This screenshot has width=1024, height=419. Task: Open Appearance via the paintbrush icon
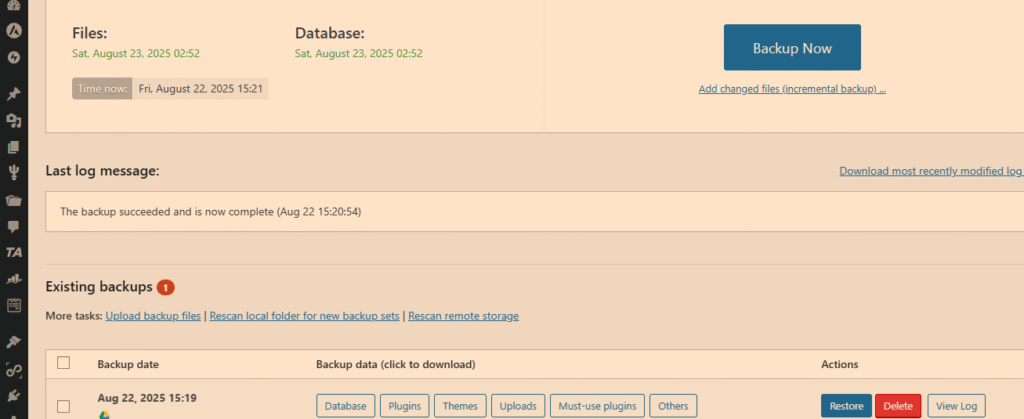pyautogui.click(x=13, y=342)
